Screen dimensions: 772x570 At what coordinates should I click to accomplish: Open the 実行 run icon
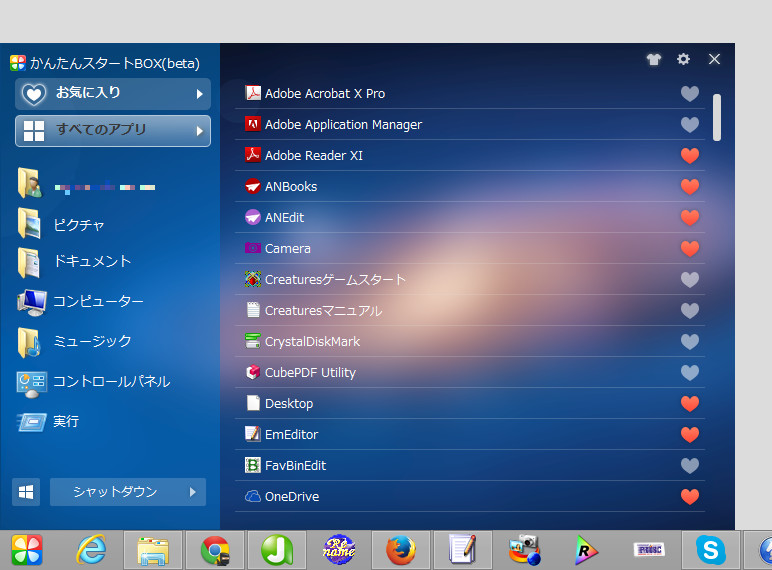pos(32,422)
